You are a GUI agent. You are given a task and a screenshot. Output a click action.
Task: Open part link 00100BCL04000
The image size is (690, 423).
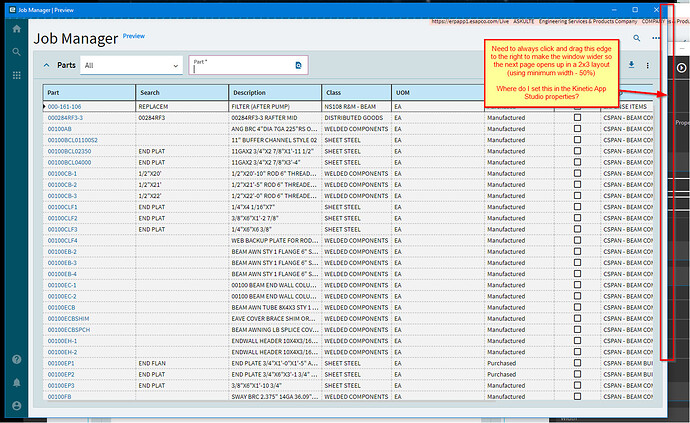[x=69, y=162]
